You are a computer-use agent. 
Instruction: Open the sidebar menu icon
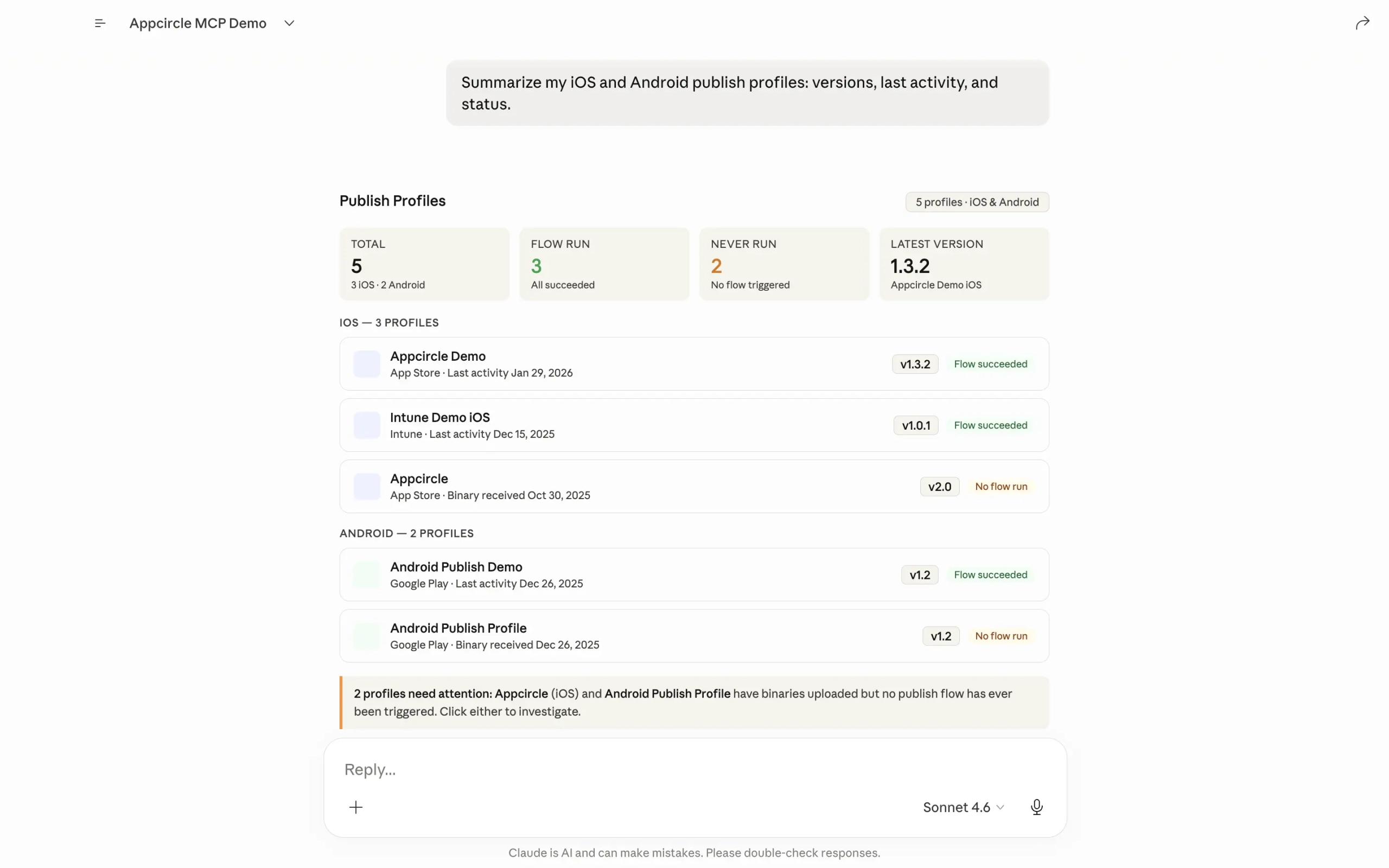coord(100,23)
